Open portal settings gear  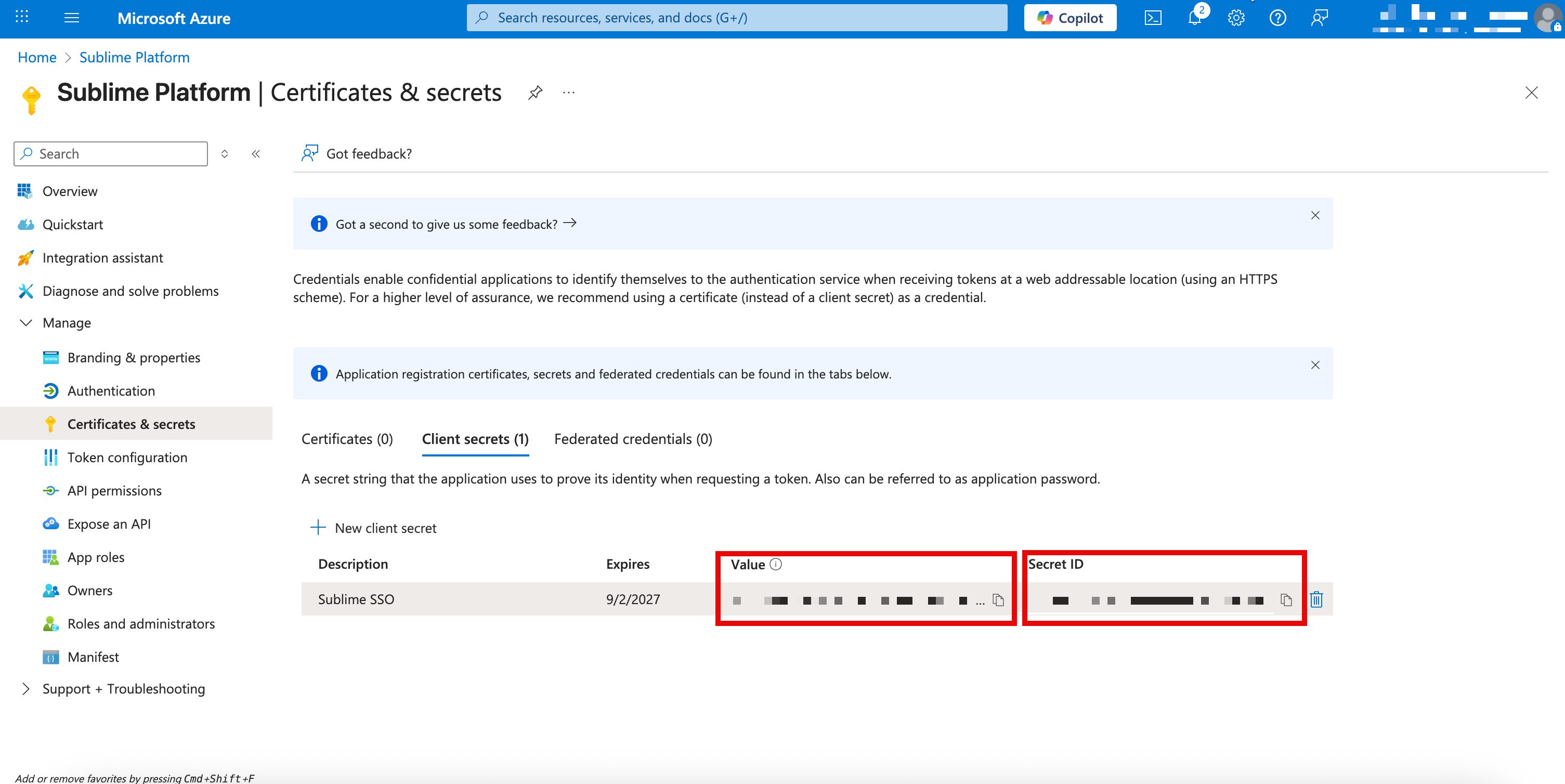click(1236, 18)
